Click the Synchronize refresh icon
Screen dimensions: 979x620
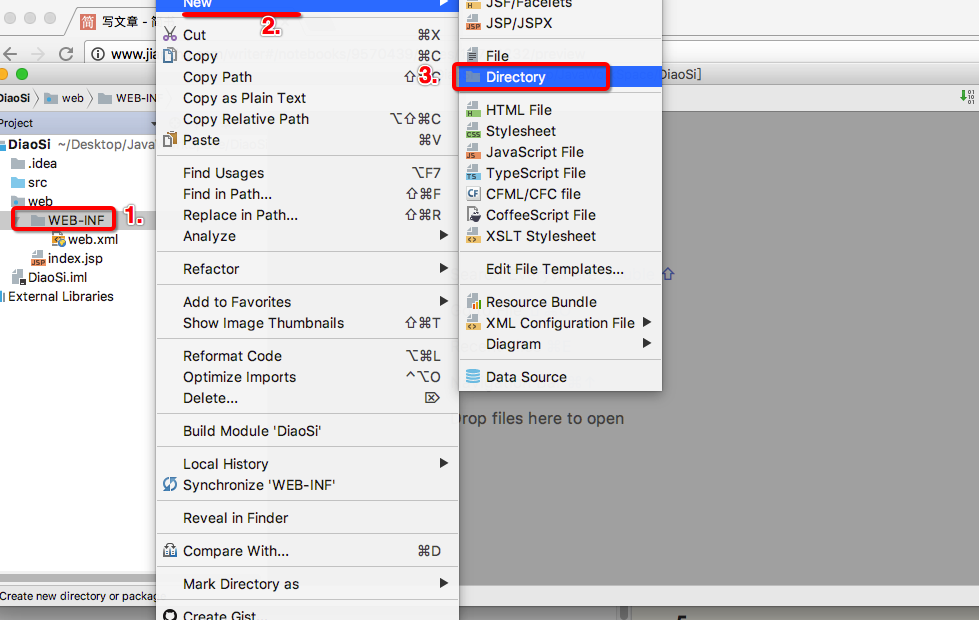pos(170,484)
